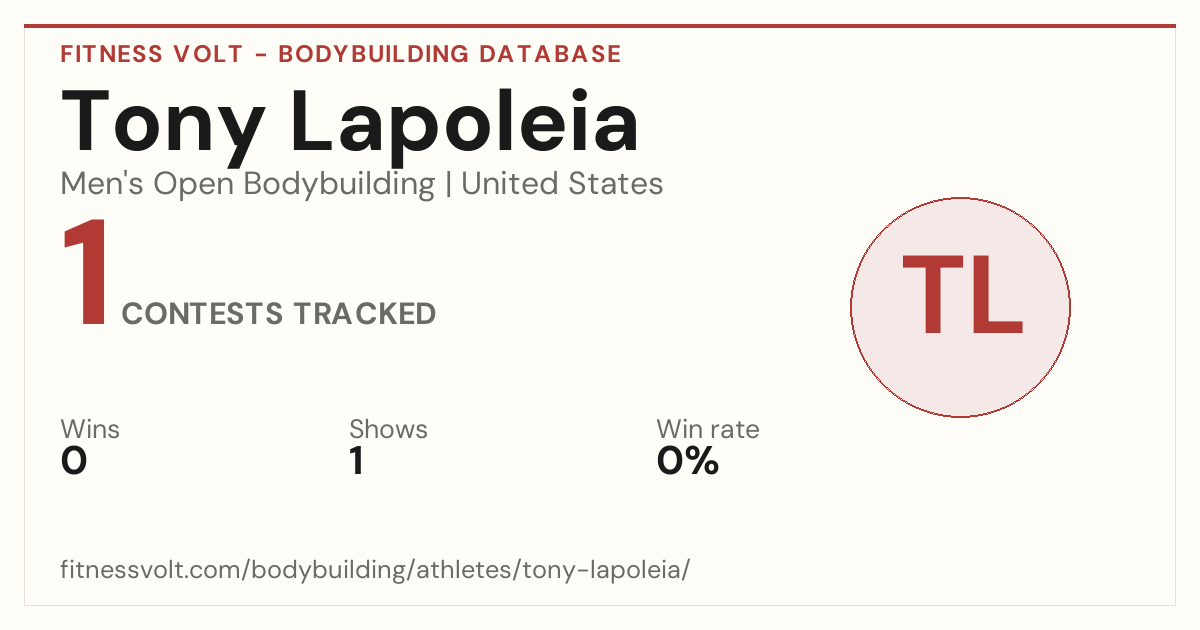The width and height of the screenshot is (1200, 630).
Task: Click the word Tony in heading
Action: coord(162,124)
